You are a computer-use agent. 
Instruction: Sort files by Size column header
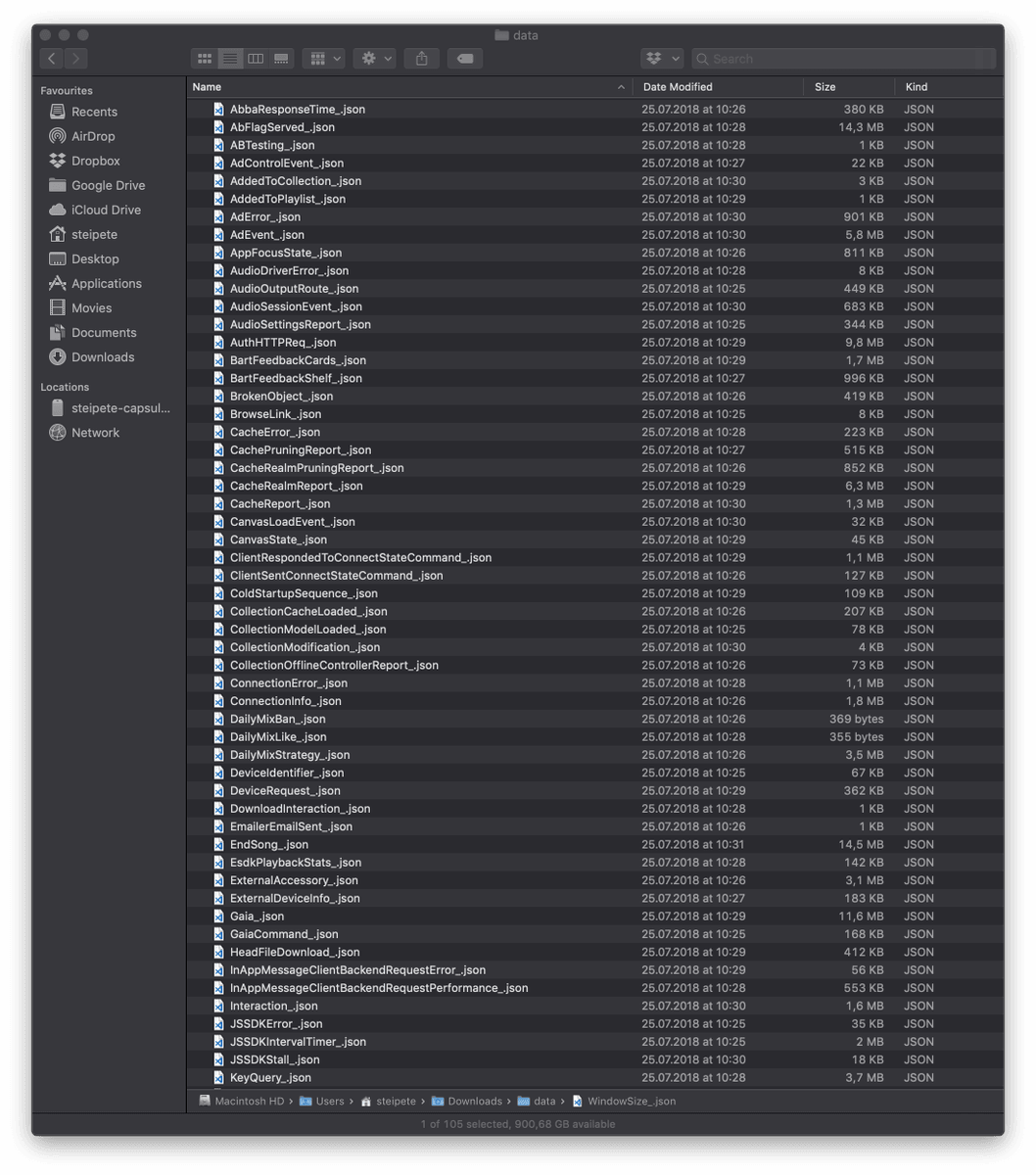(825, 87)
